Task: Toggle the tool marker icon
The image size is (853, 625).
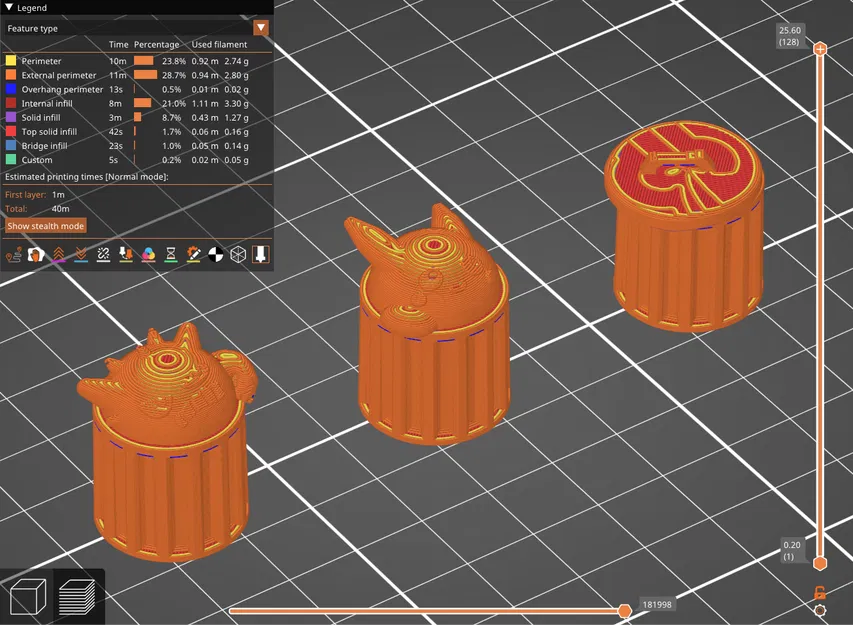Action: coord(261,255)
